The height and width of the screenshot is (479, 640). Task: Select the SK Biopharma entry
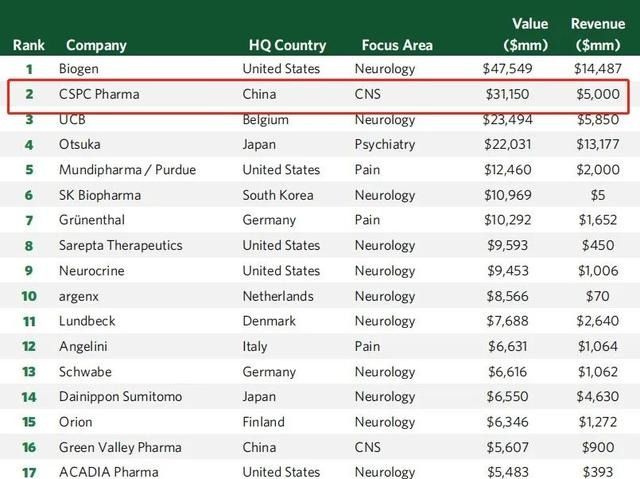[100, 195]
